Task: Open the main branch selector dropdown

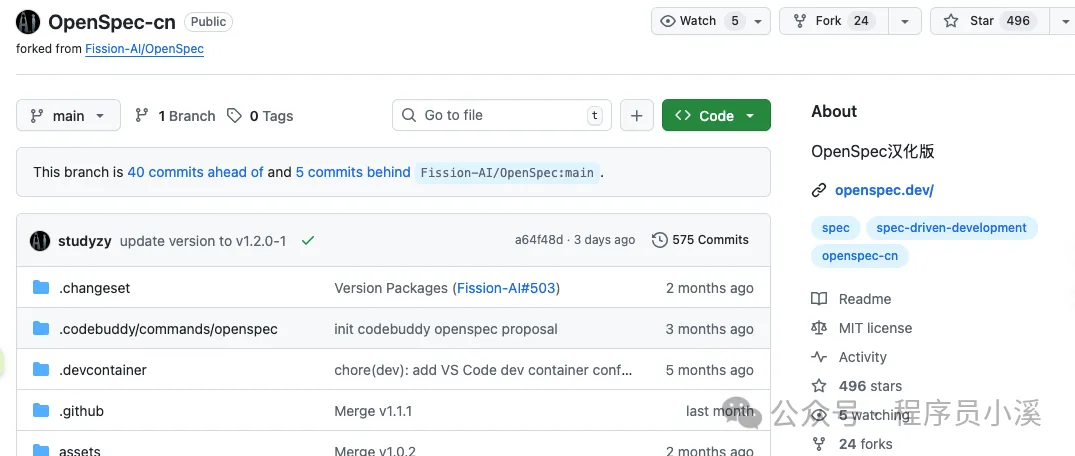Action: tap(69, 115)
